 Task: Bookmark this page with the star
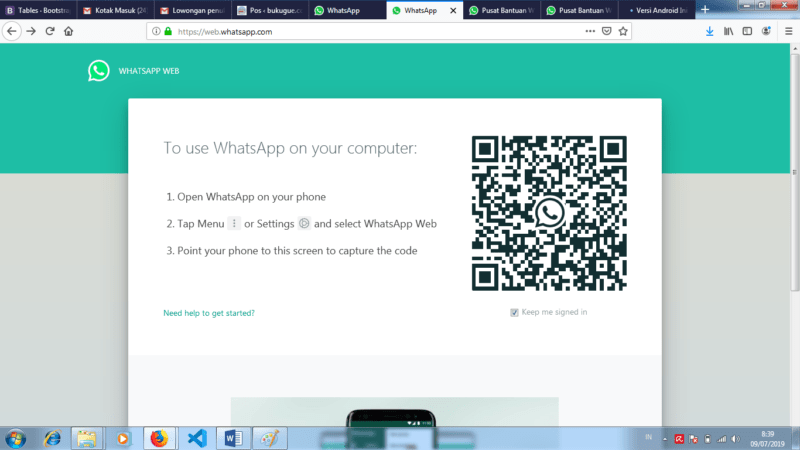click(x=623, y=31)
